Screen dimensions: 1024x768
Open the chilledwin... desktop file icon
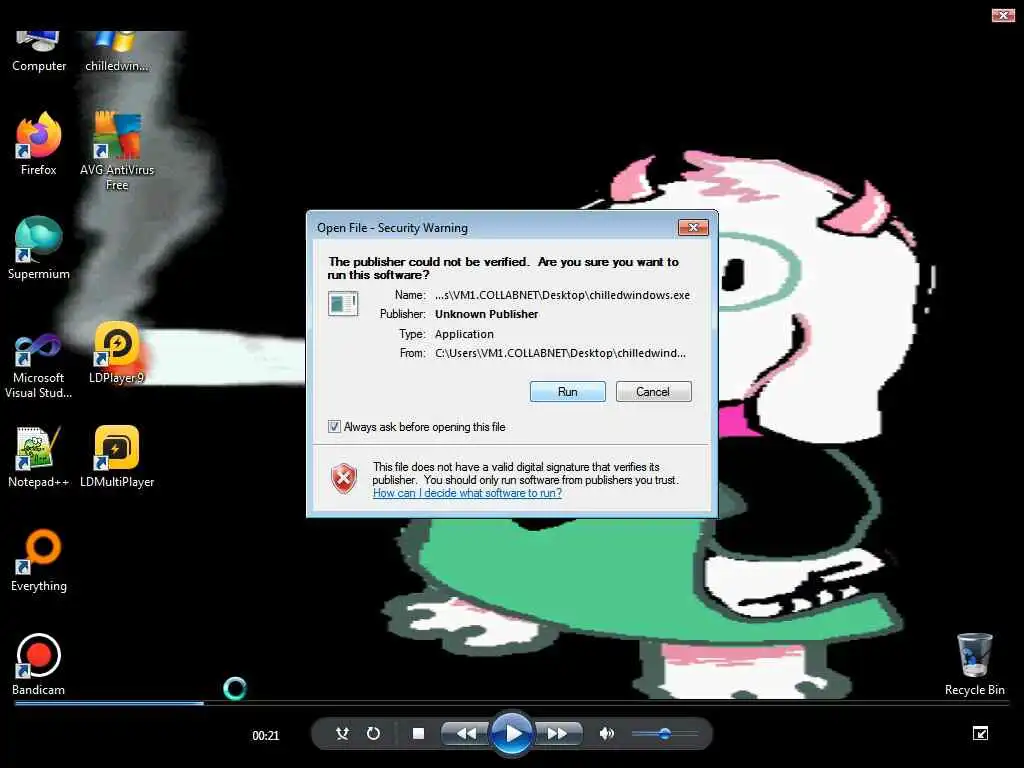pos(117,51)
